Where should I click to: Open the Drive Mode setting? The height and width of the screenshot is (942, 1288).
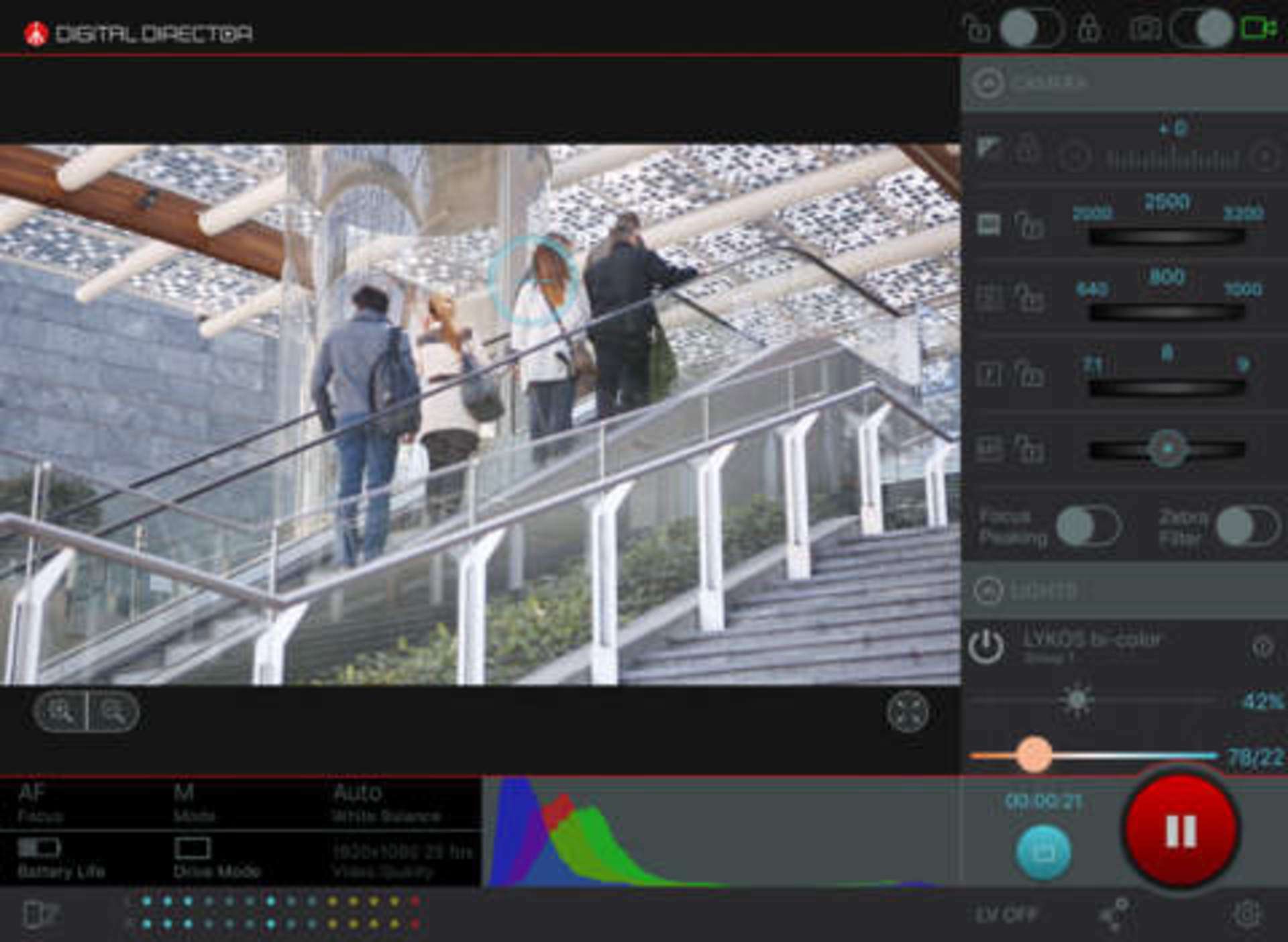pyautogui.click(x=216, y=857)
